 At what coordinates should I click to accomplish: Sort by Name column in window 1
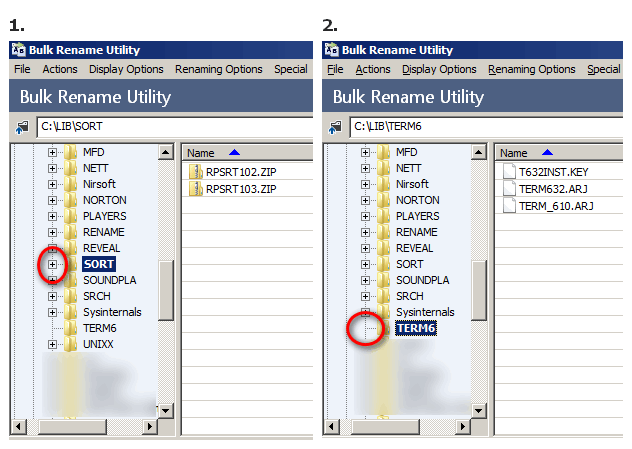click(247, 153)
